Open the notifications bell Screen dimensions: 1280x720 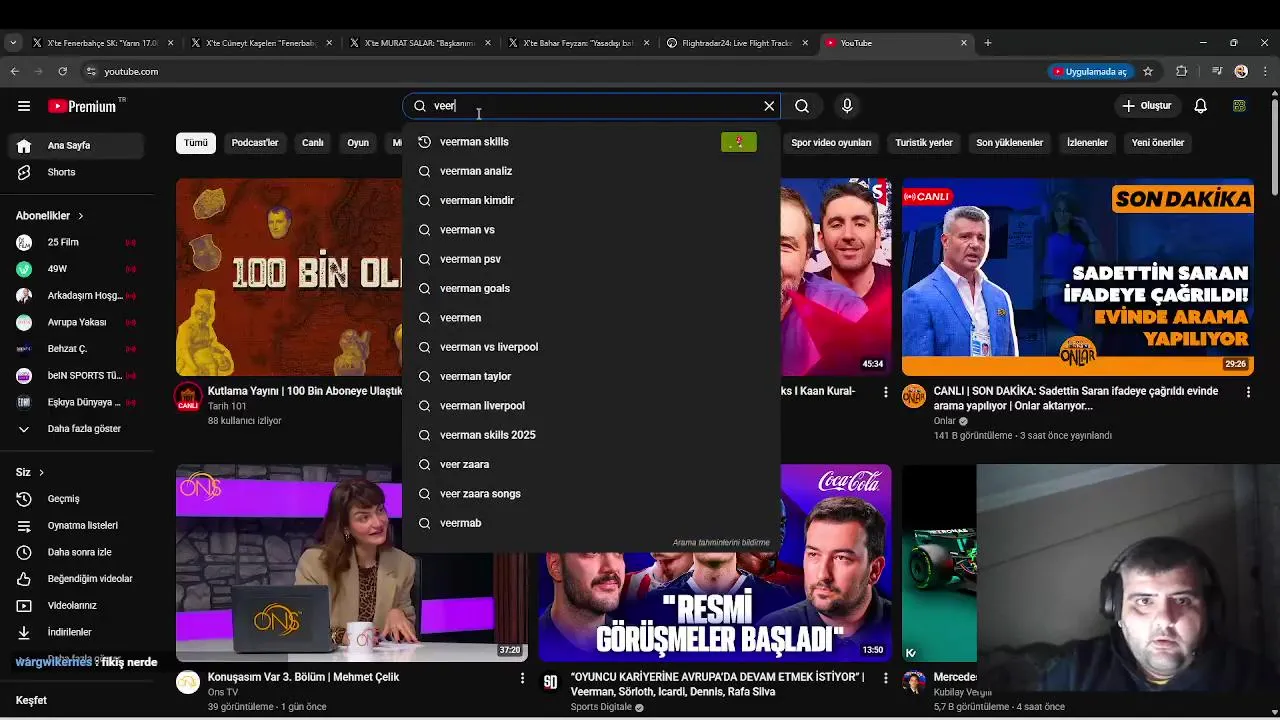point(1200,106)
